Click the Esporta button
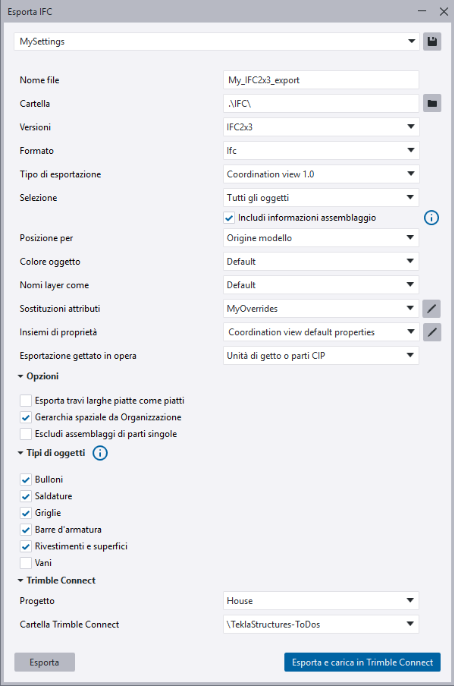454x686 pixels. click(x=45, y=662)
